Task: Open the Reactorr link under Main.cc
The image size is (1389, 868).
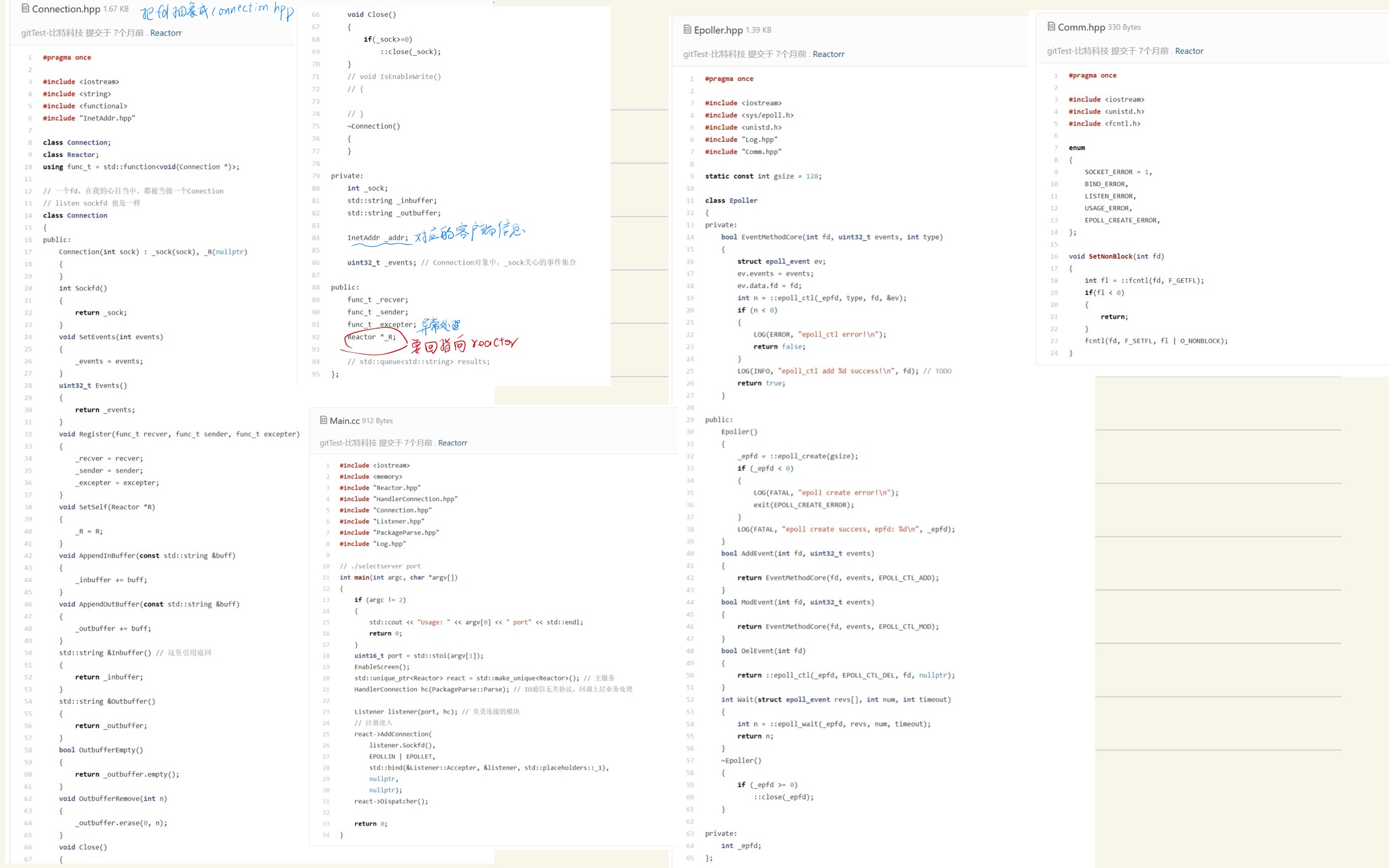Action: [x=452, y=442]
